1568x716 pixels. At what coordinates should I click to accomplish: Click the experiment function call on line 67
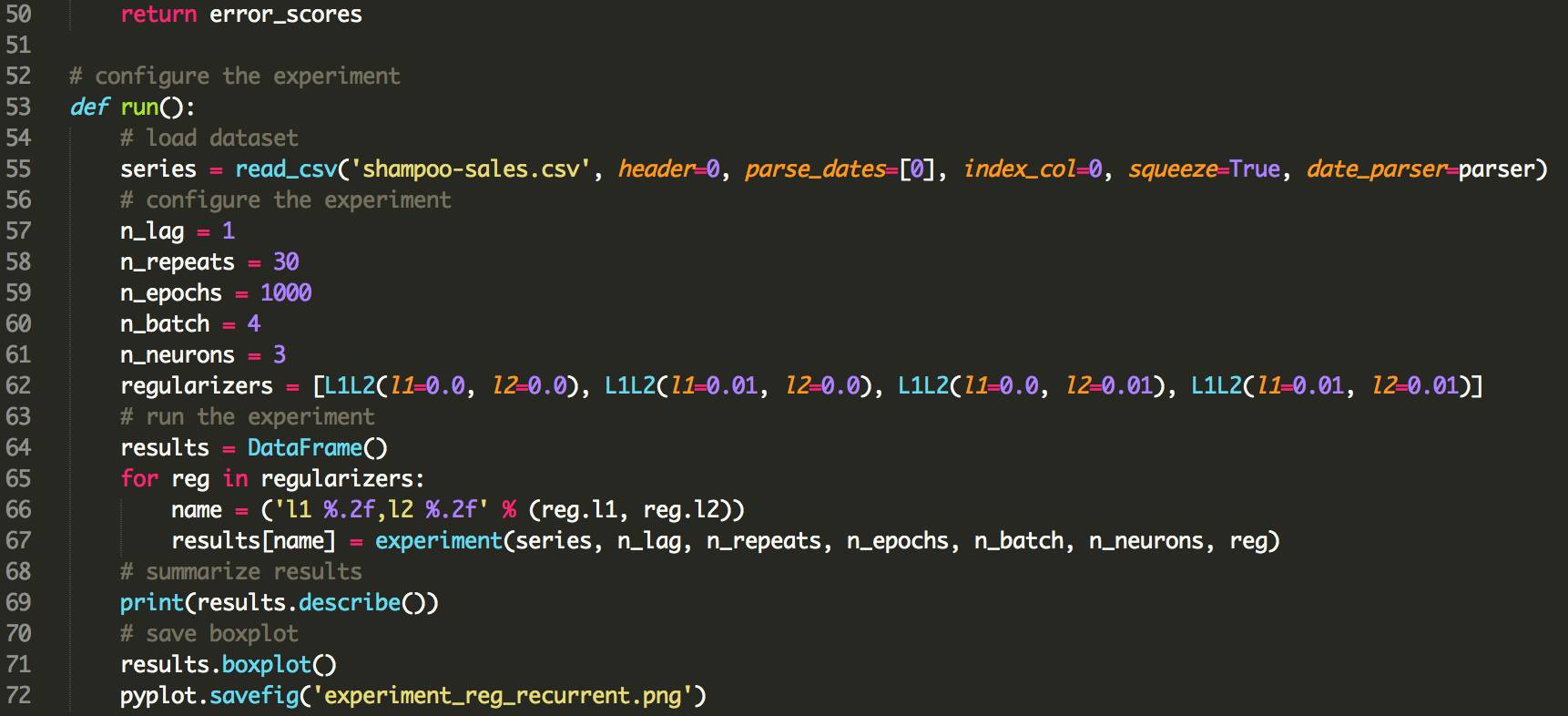[x=438, y=541]
